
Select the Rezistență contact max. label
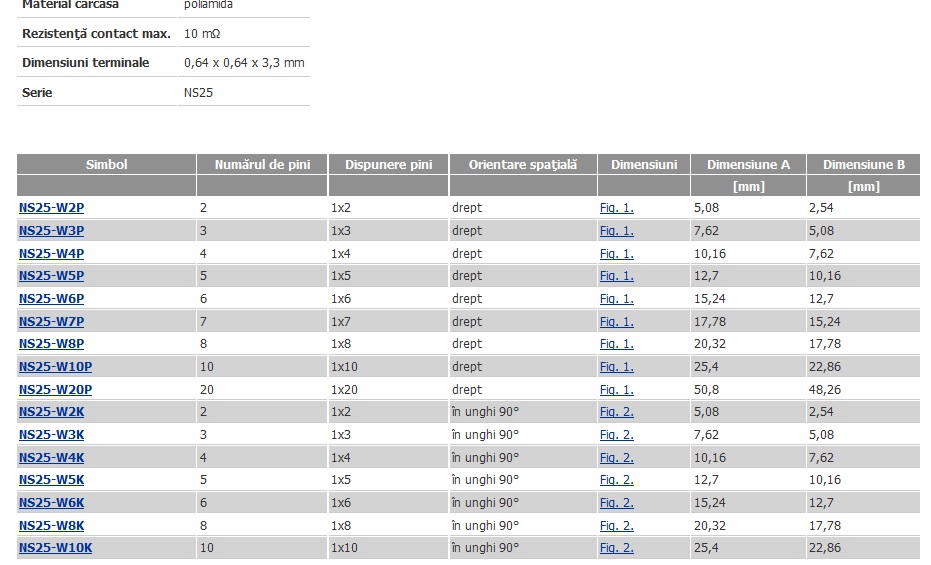96,34
